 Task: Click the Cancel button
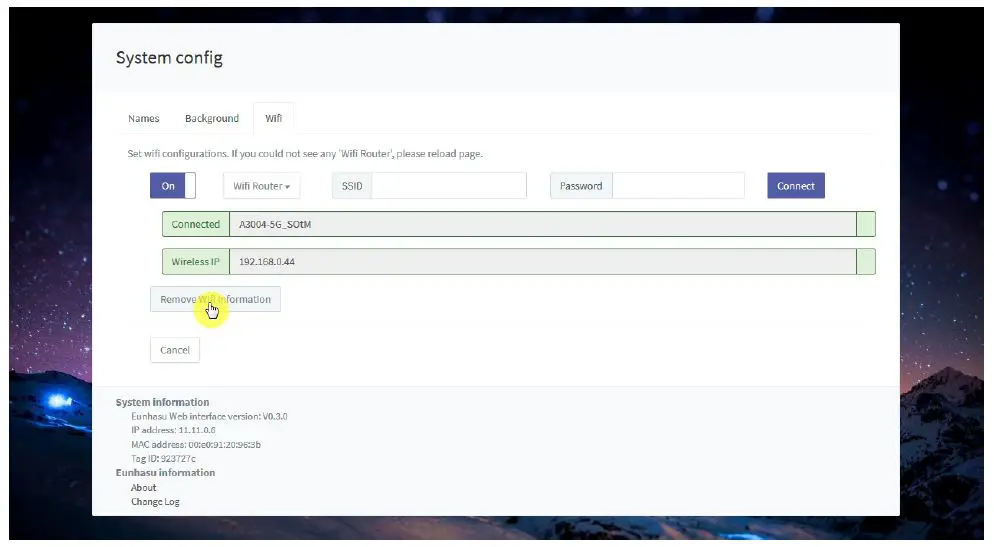click(175, 350)
